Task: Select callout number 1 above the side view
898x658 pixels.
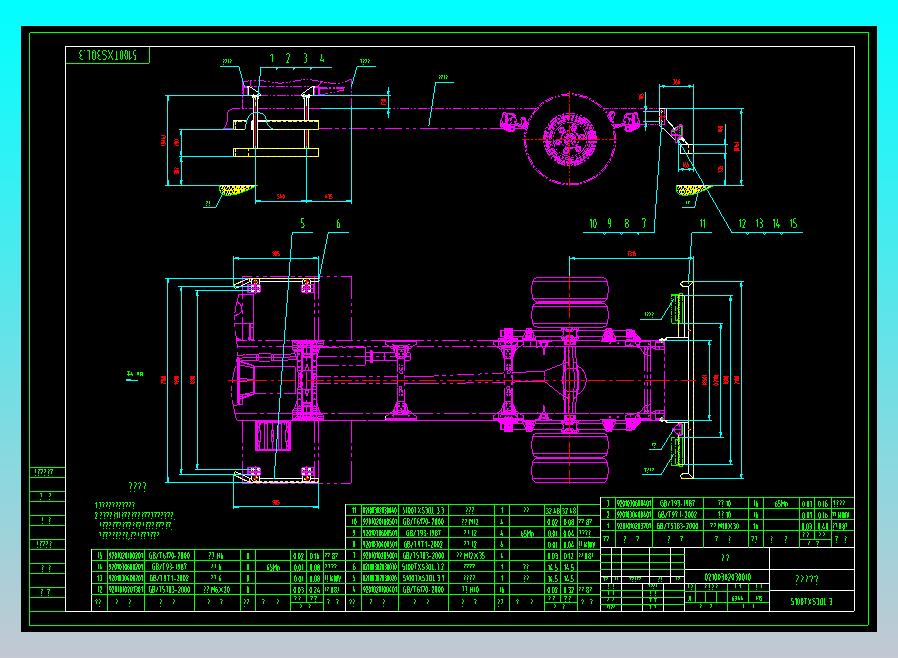Action: tap(271, 58)
